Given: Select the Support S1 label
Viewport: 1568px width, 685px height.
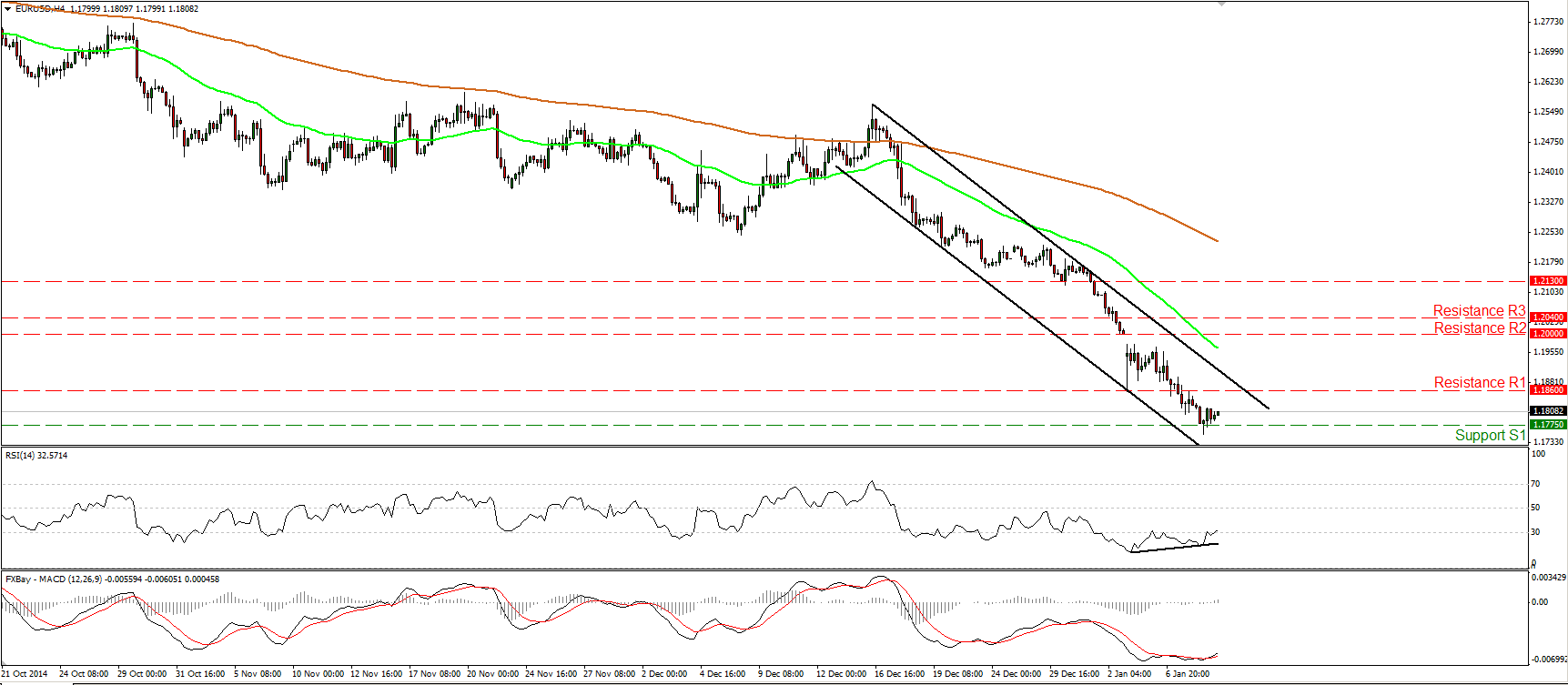Looking at the screenshot, I should click(1490, 436).
